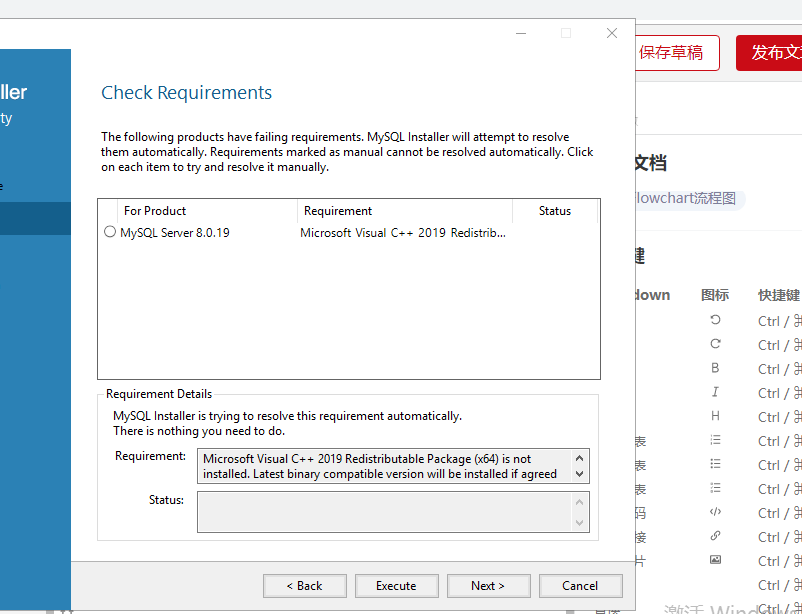Click the ordered list icon in editor help

(715, 440)
